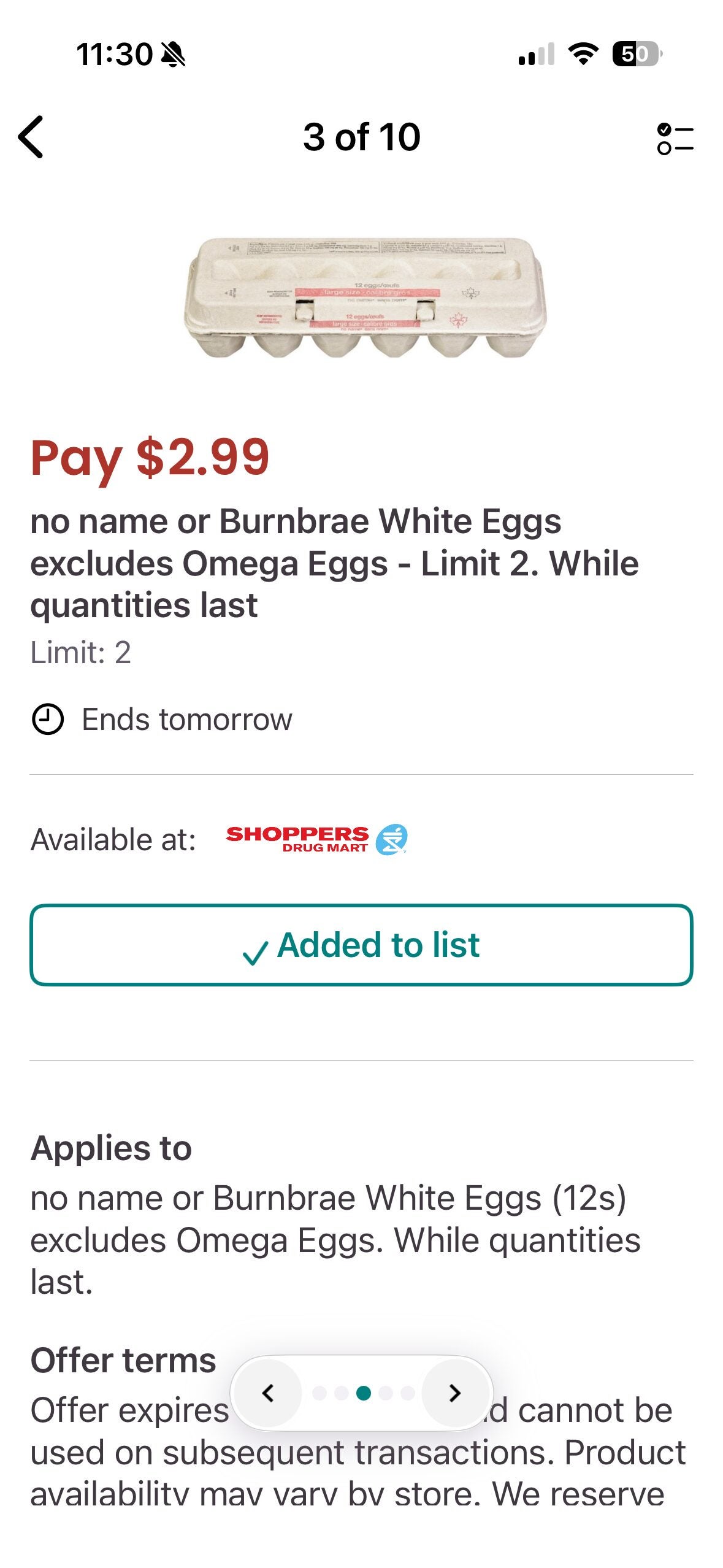The height and width of the screenshot is (1568, 723).
Task: Tap the Offer terms heading
Action: tap(123, 1360)
